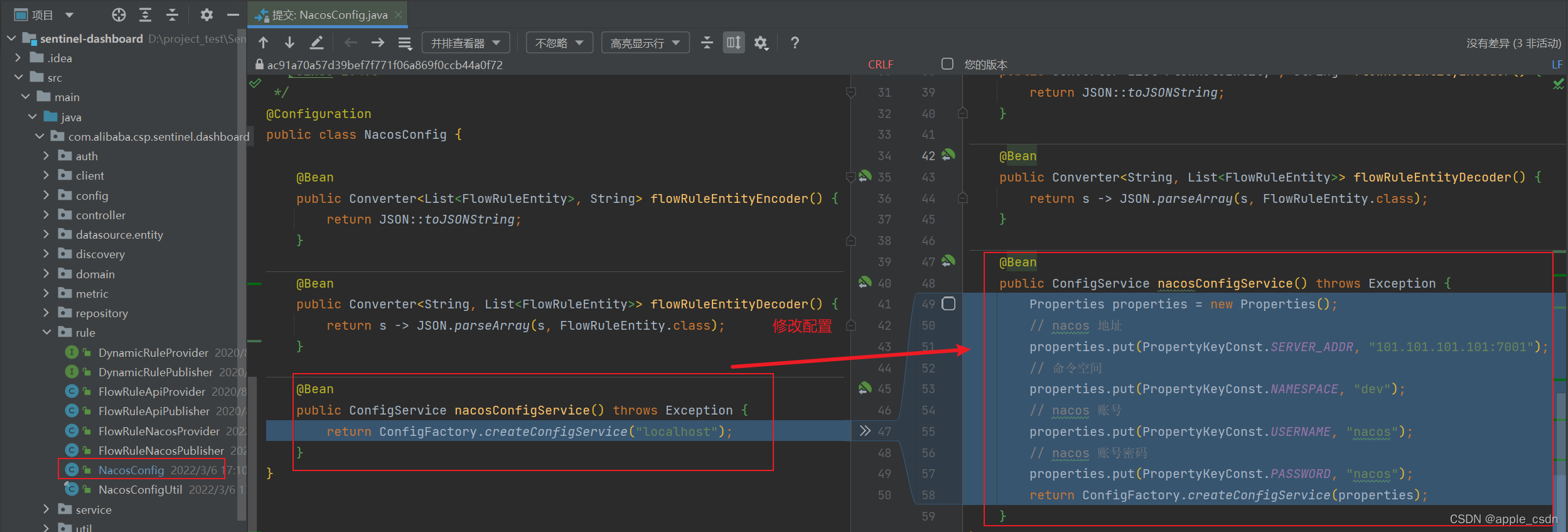
Task: Click the bean gutter icon at left line 45
Action: (866, 389)
